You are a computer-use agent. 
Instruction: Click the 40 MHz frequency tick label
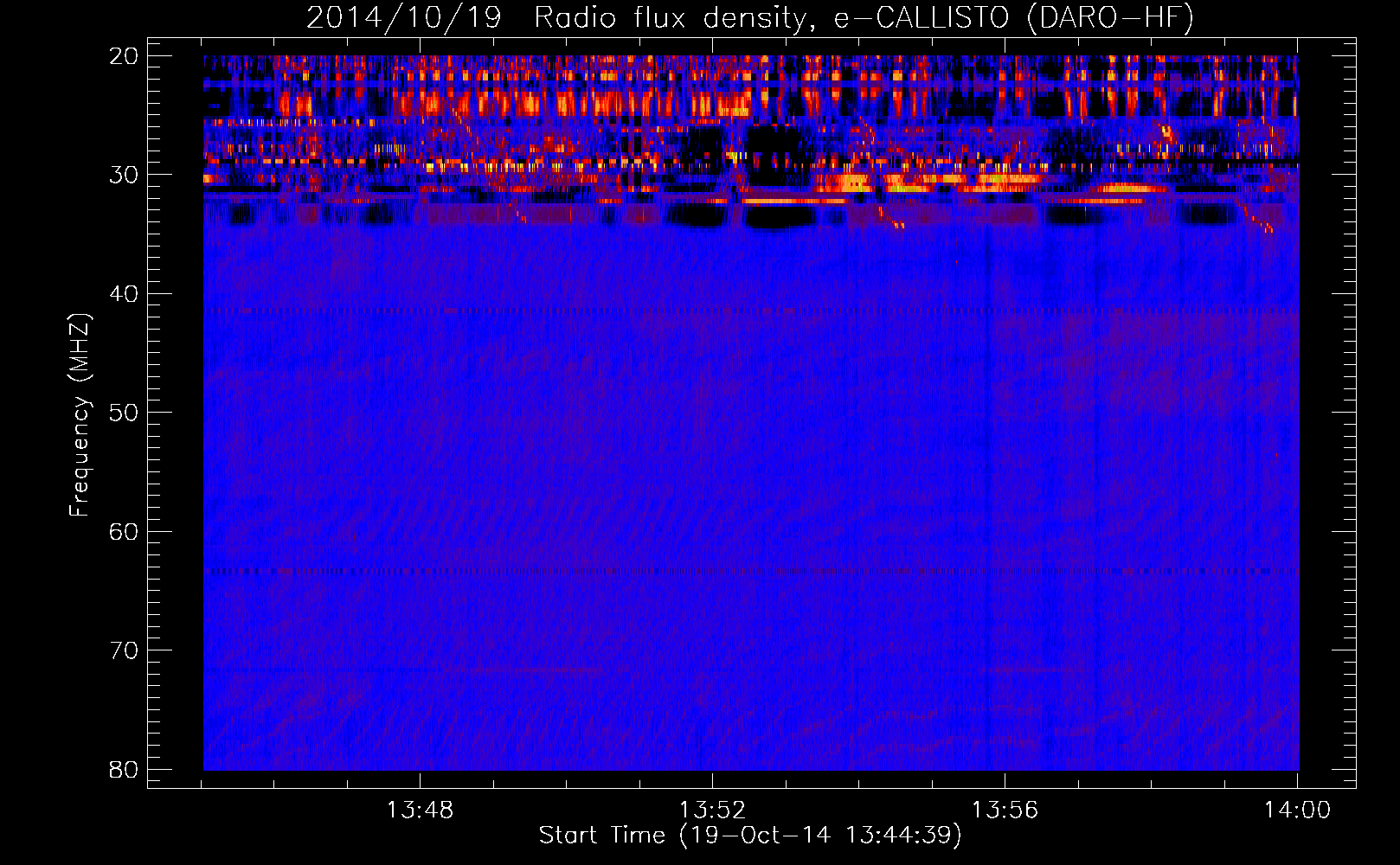click(x=124, y=294)
